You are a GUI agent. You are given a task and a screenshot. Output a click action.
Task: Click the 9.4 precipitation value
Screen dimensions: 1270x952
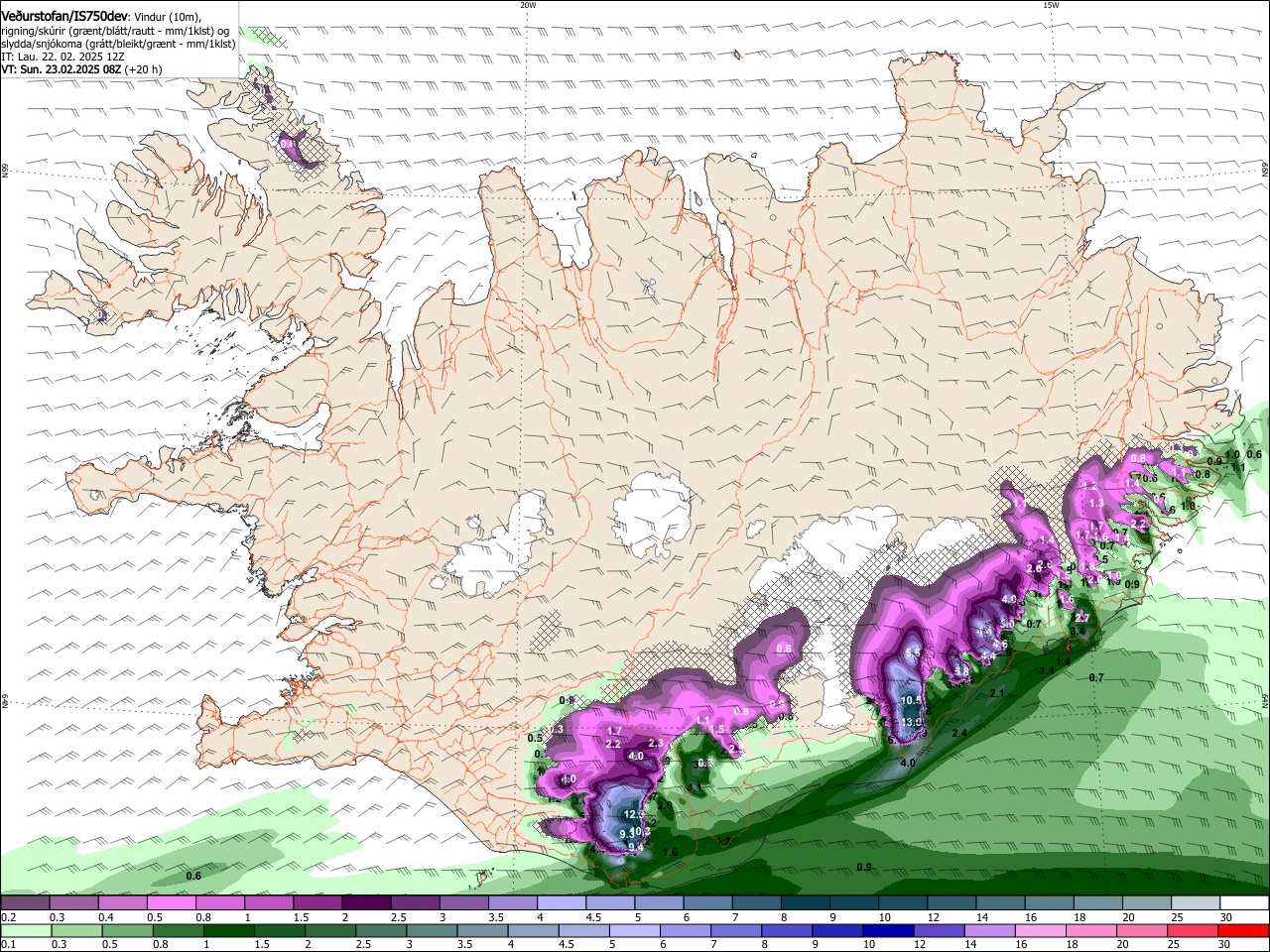pyautogui.click(x=636, y=847)
